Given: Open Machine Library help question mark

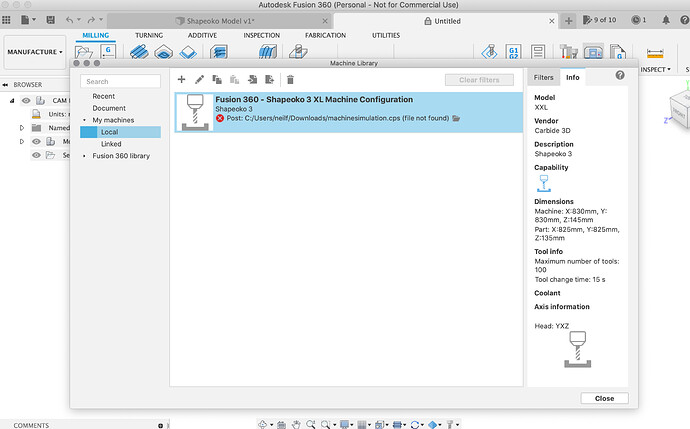Looking at the screenshot, I should [620, 75].
